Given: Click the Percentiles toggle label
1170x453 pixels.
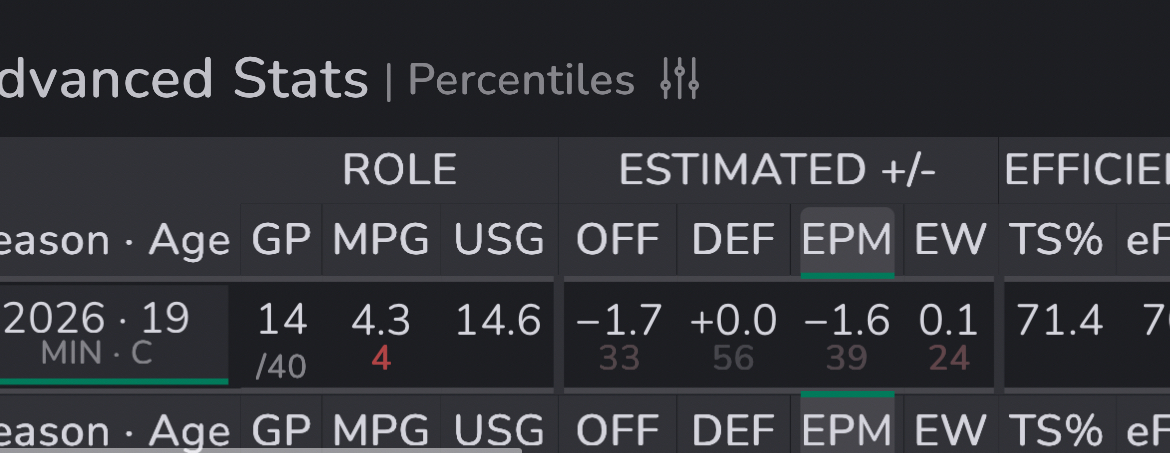Looking at the screenshot, I should [521, 80].
